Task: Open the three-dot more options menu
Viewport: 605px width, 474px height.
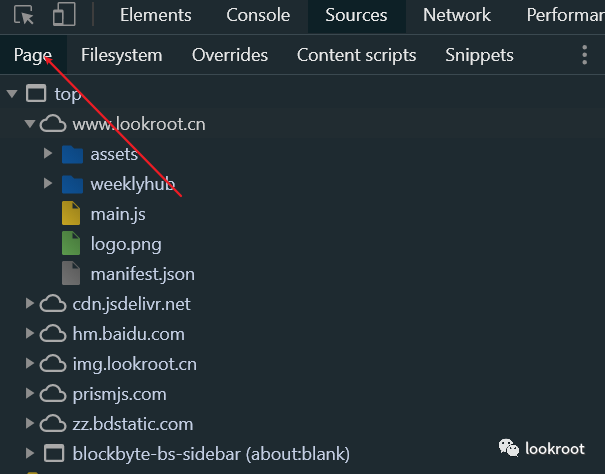Action: pyautogui.click(x=585, y=55)
